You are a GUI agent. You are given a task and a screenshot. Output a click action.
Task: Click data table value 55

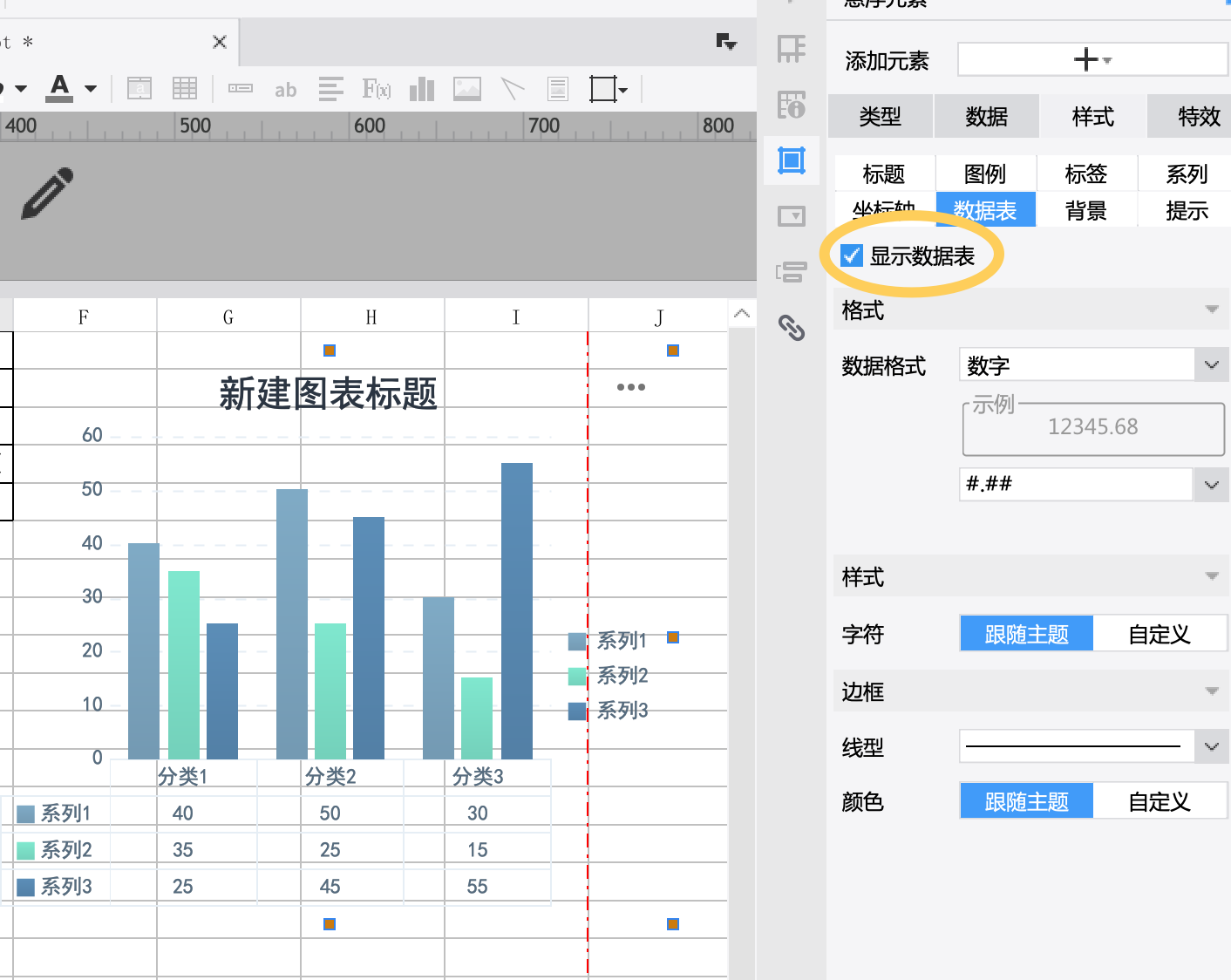(477, 887)
